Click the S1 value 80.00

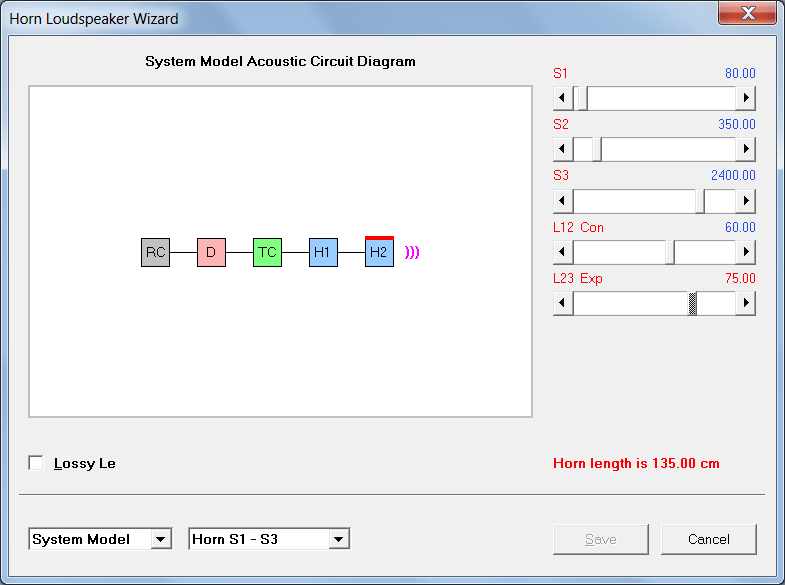[740, 73]
